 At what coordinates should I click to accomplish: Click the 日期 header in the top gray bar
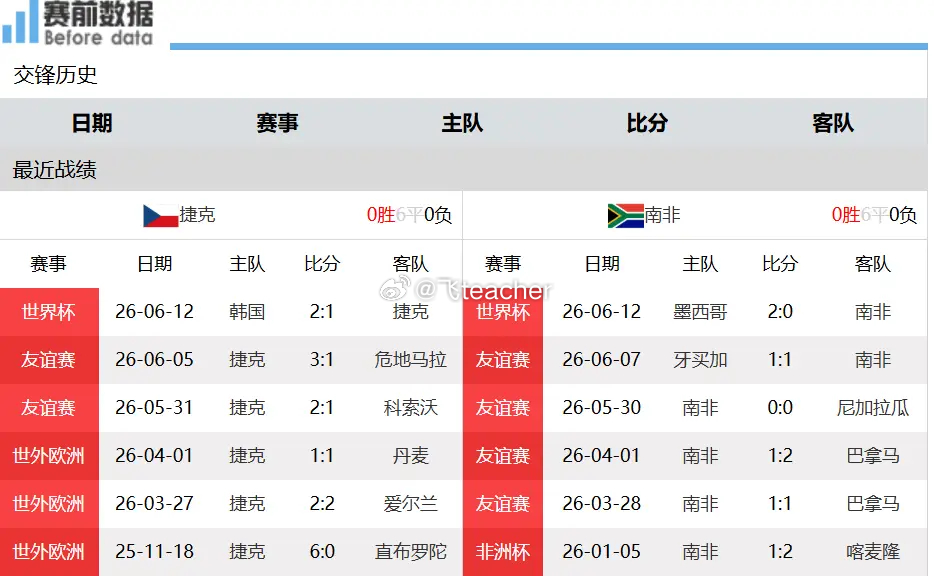click(92, 123)
